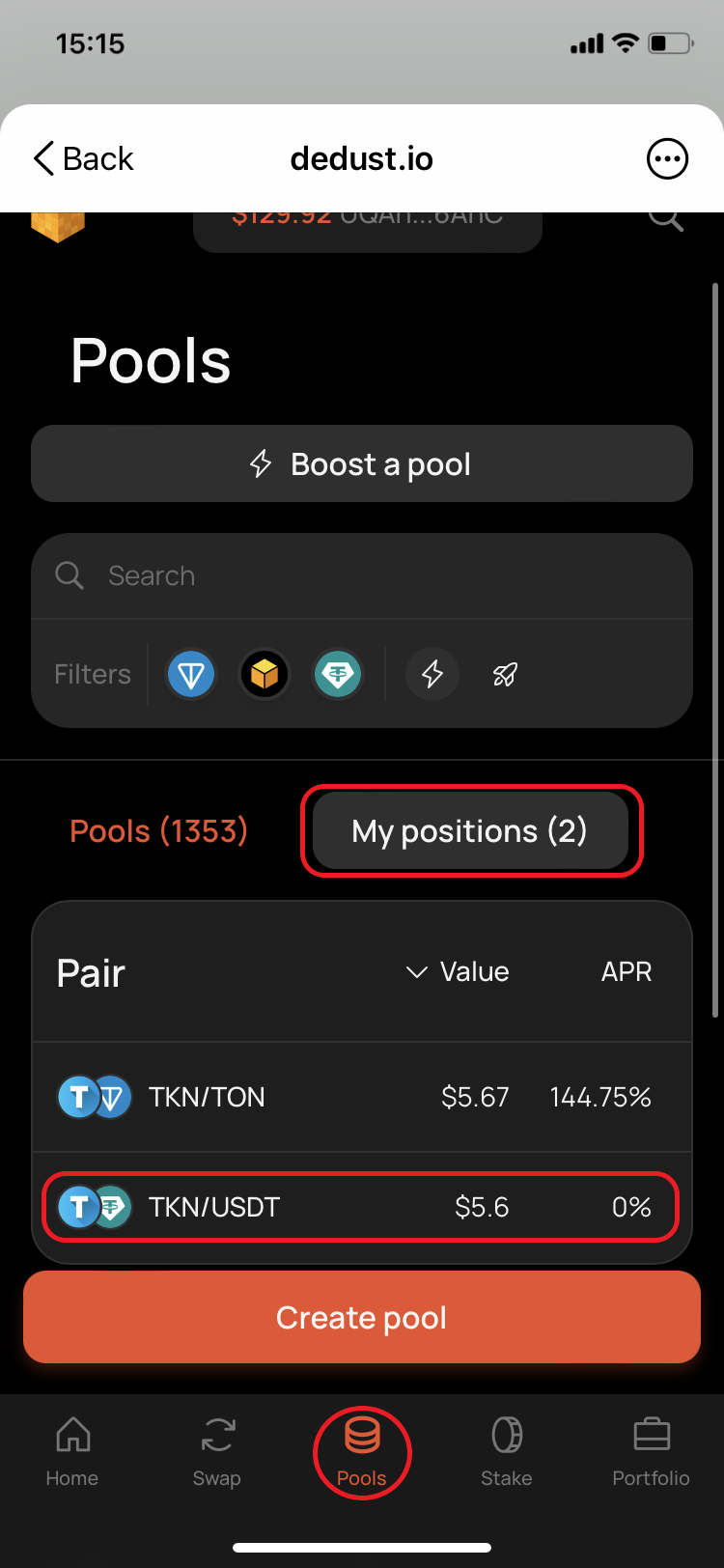Sort by Value column chevron
Viewport: 724px width, 1568px height.
(417, 972)
